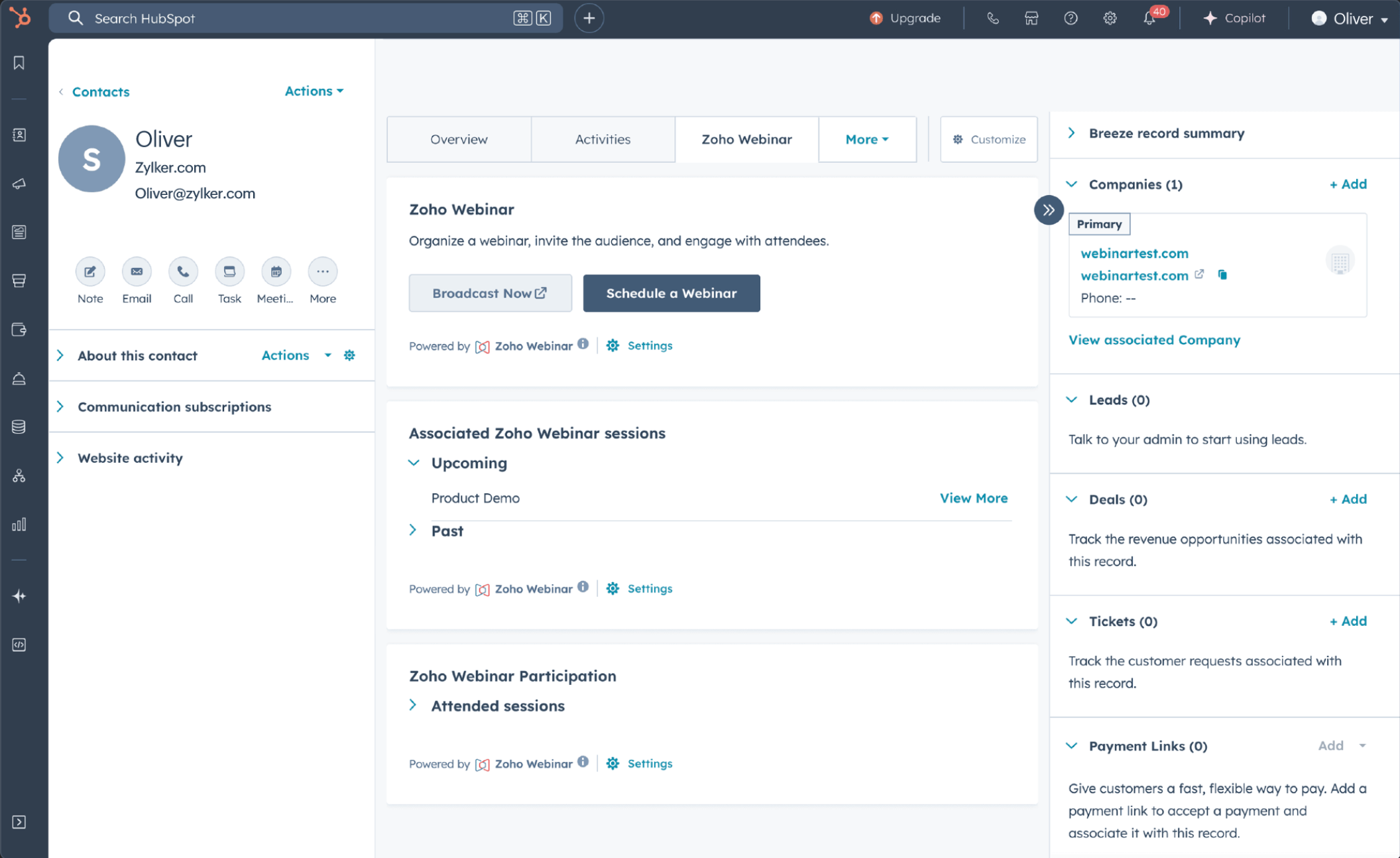This screenshot has height=858, width=1400.
Task: Switch to the Activities tab
Action: (603, 139)
